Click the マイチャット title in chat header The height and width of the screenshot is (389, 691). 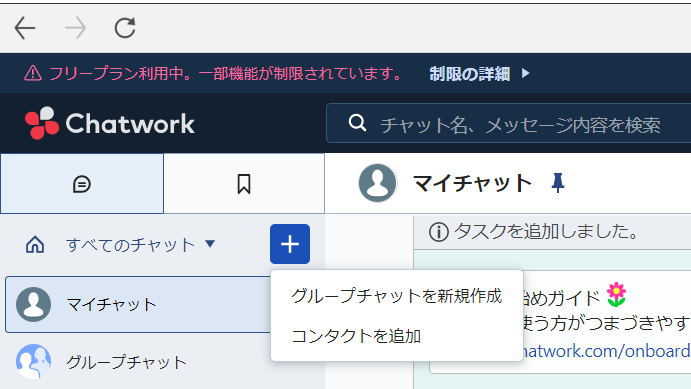pyautogui.click(x=472, y=183)
